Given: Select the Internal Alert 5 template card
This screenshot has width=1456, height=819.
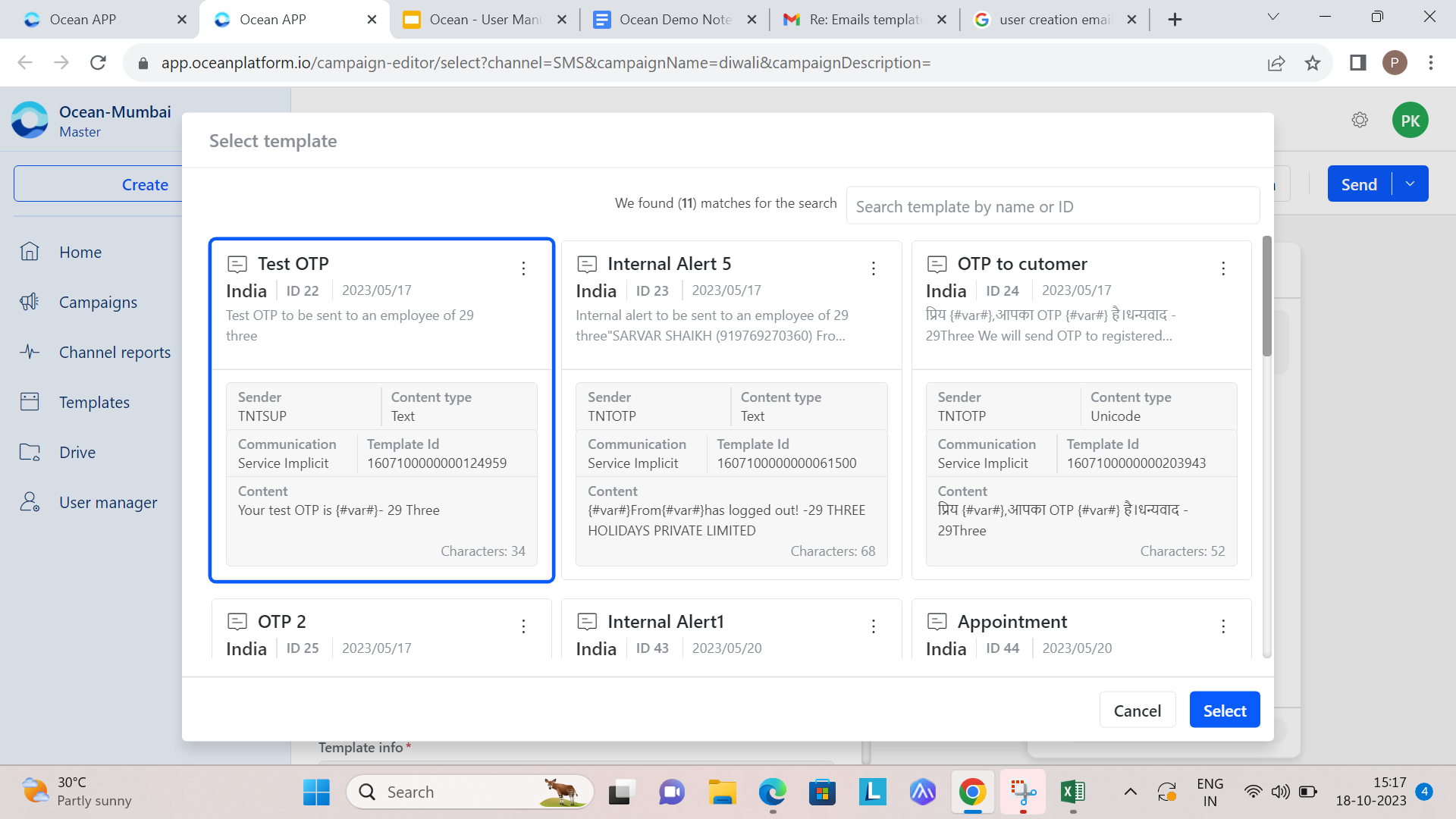Looking at the screenshot, I should 731,410.
